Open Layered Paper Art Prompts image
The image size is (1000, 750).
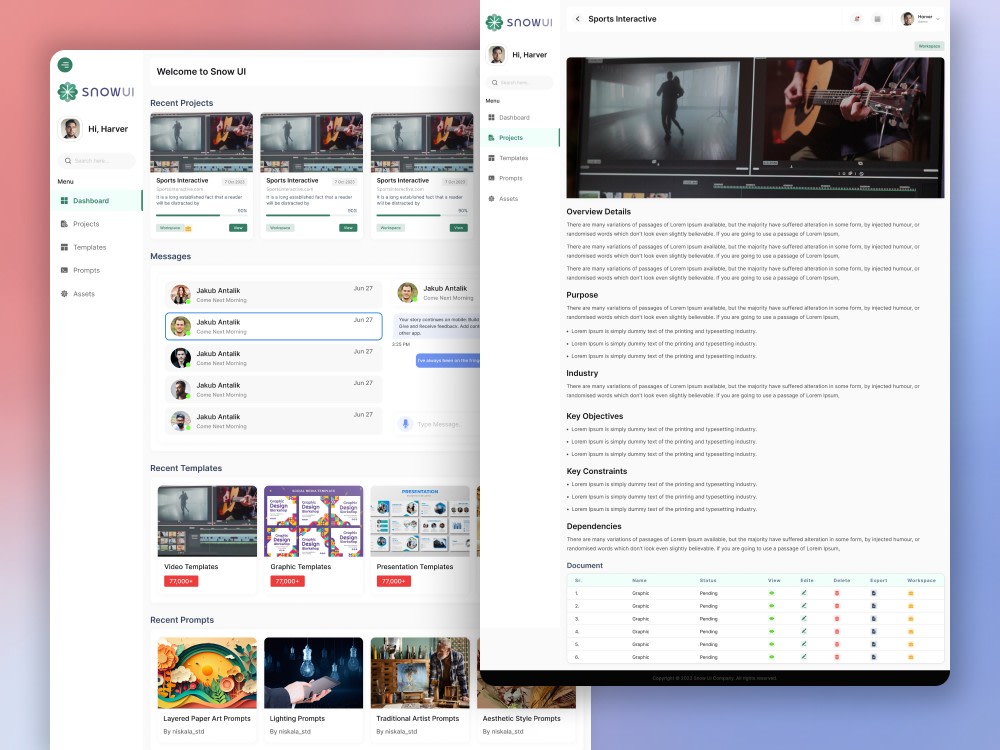(x=207, y=673)
